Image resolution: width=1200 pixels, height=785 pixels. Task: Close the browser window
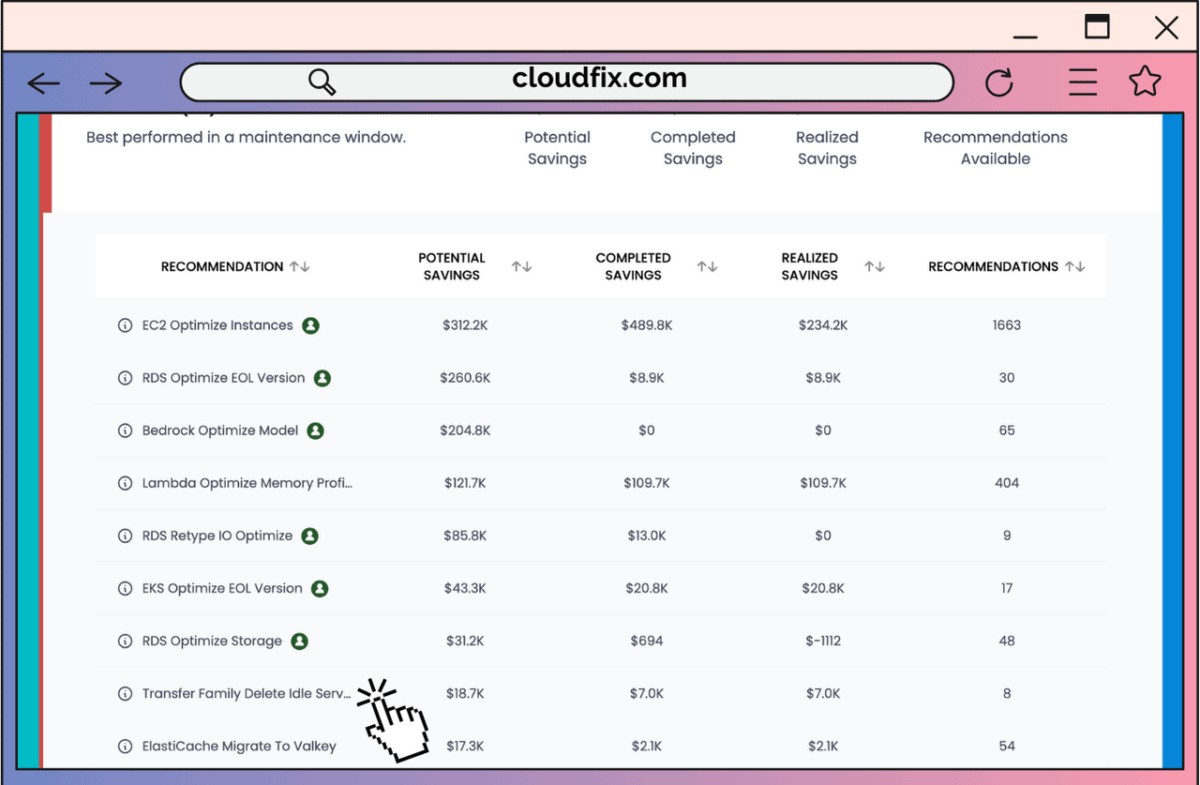(x=1166, y=27)
